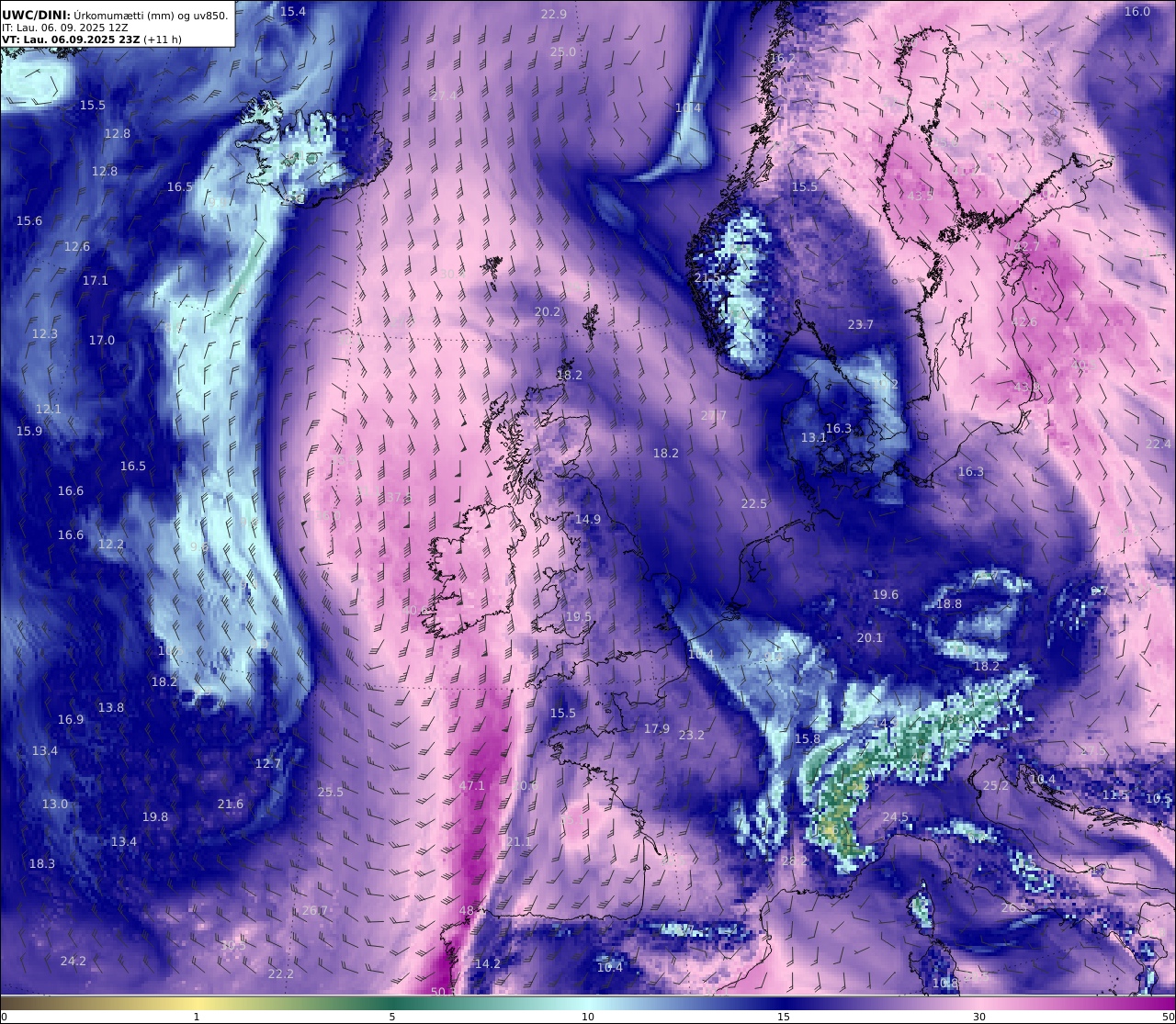Click the '15.6' value near the left edge

point(29,220)
